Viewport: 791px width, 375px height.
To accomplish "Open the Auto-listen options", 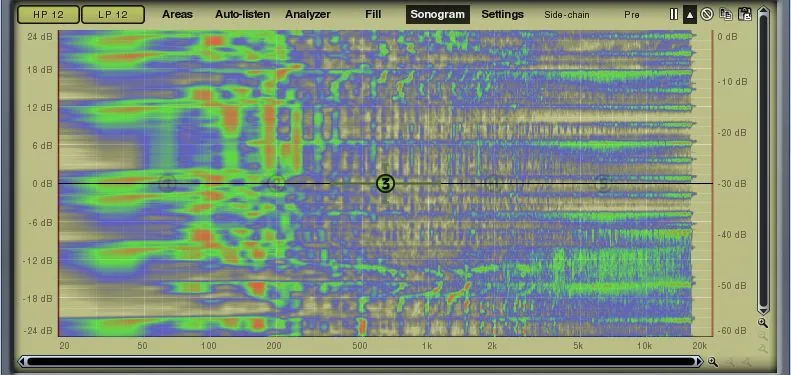I will click(243, 15).
